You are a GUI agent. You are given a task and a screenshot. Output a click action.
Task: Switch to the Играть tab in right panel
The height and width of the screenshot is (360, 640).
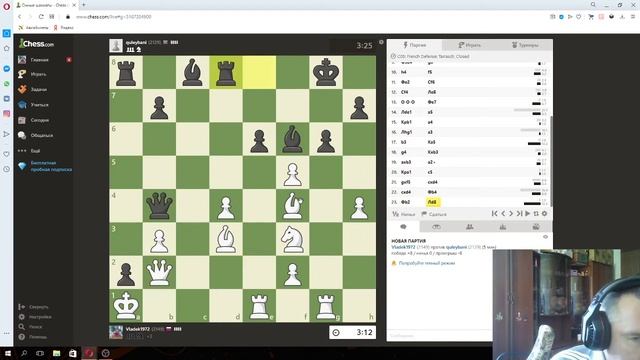click(x=469, y=45)
